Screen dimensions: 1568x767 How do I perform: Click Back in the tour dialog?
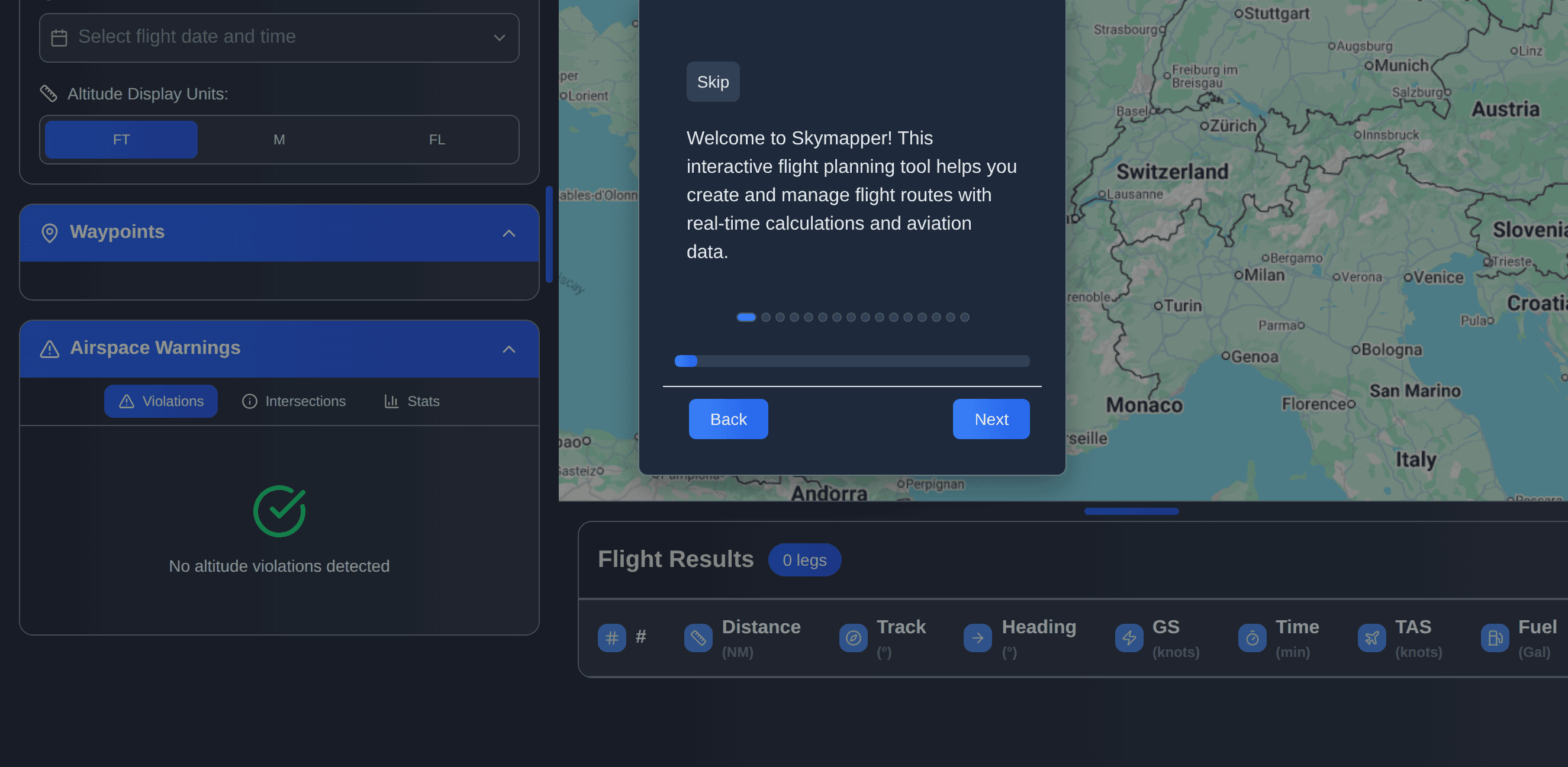click(728, 419)
